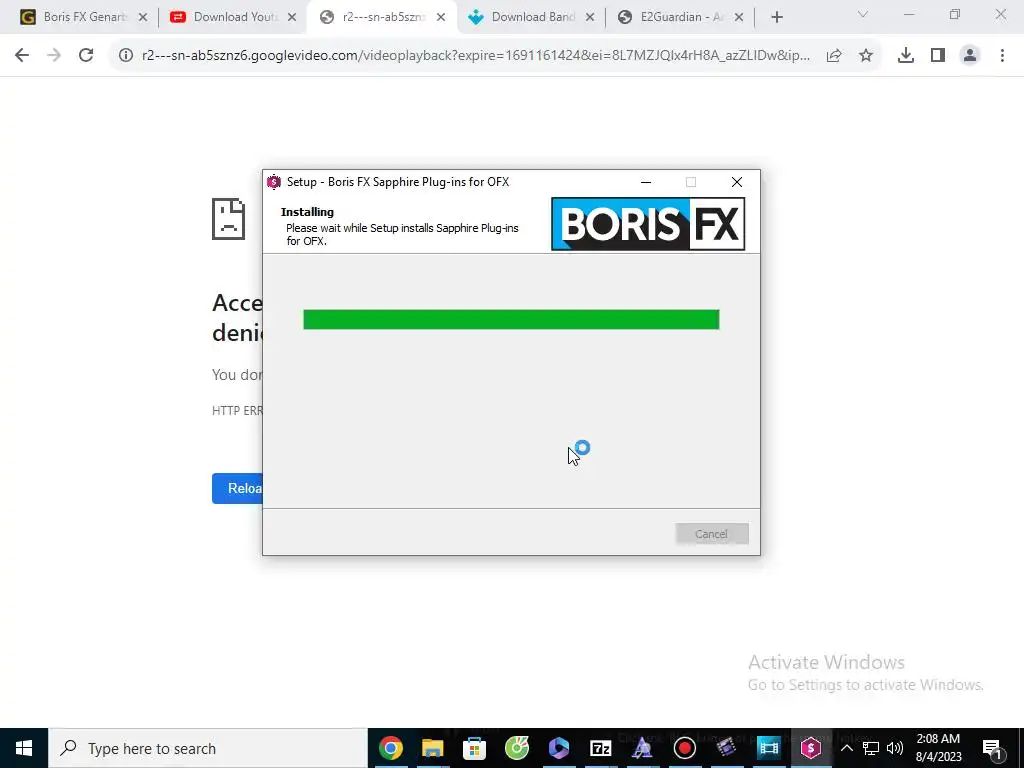Image resolution: width=1024 pixels, height=768 pixels.
Task: Go forward in browser history
Action: click(54, 56)
